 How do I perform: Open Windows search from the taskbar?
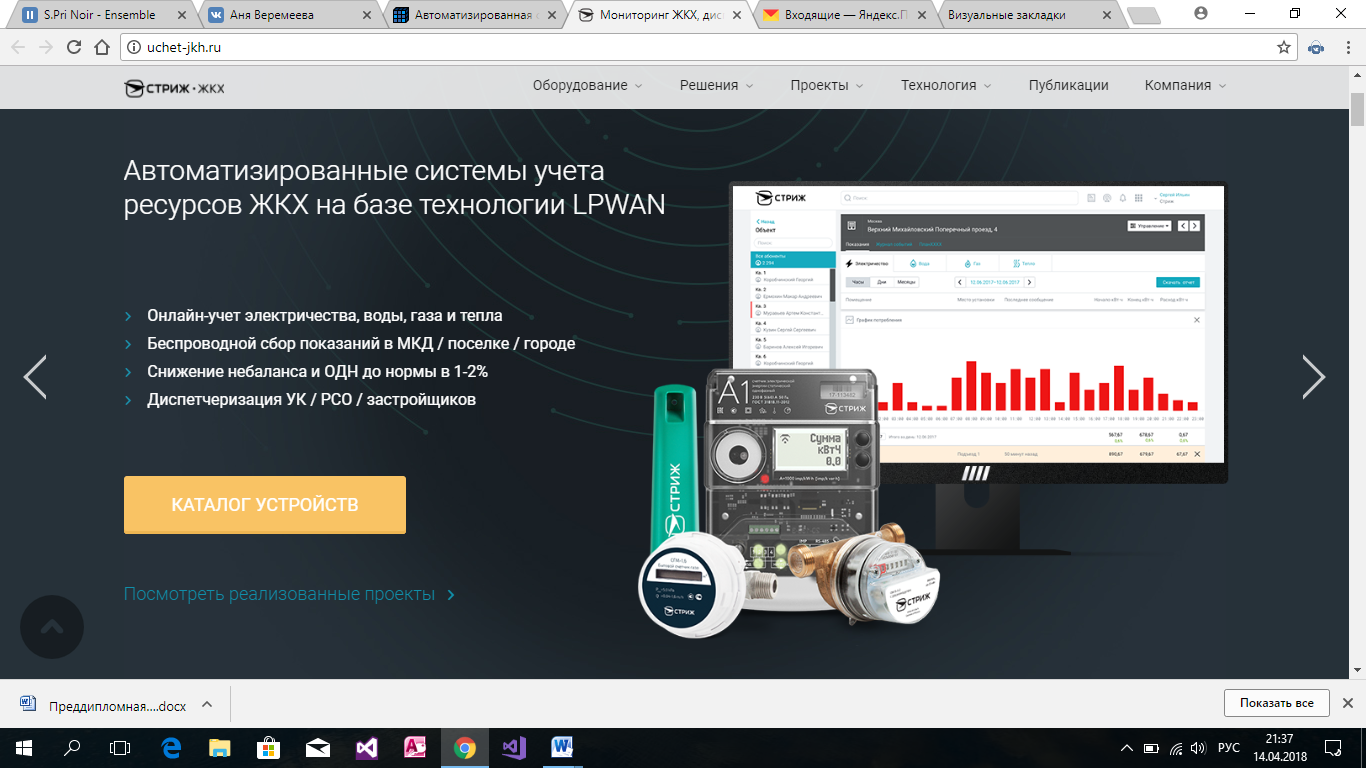tap(72, 747)
